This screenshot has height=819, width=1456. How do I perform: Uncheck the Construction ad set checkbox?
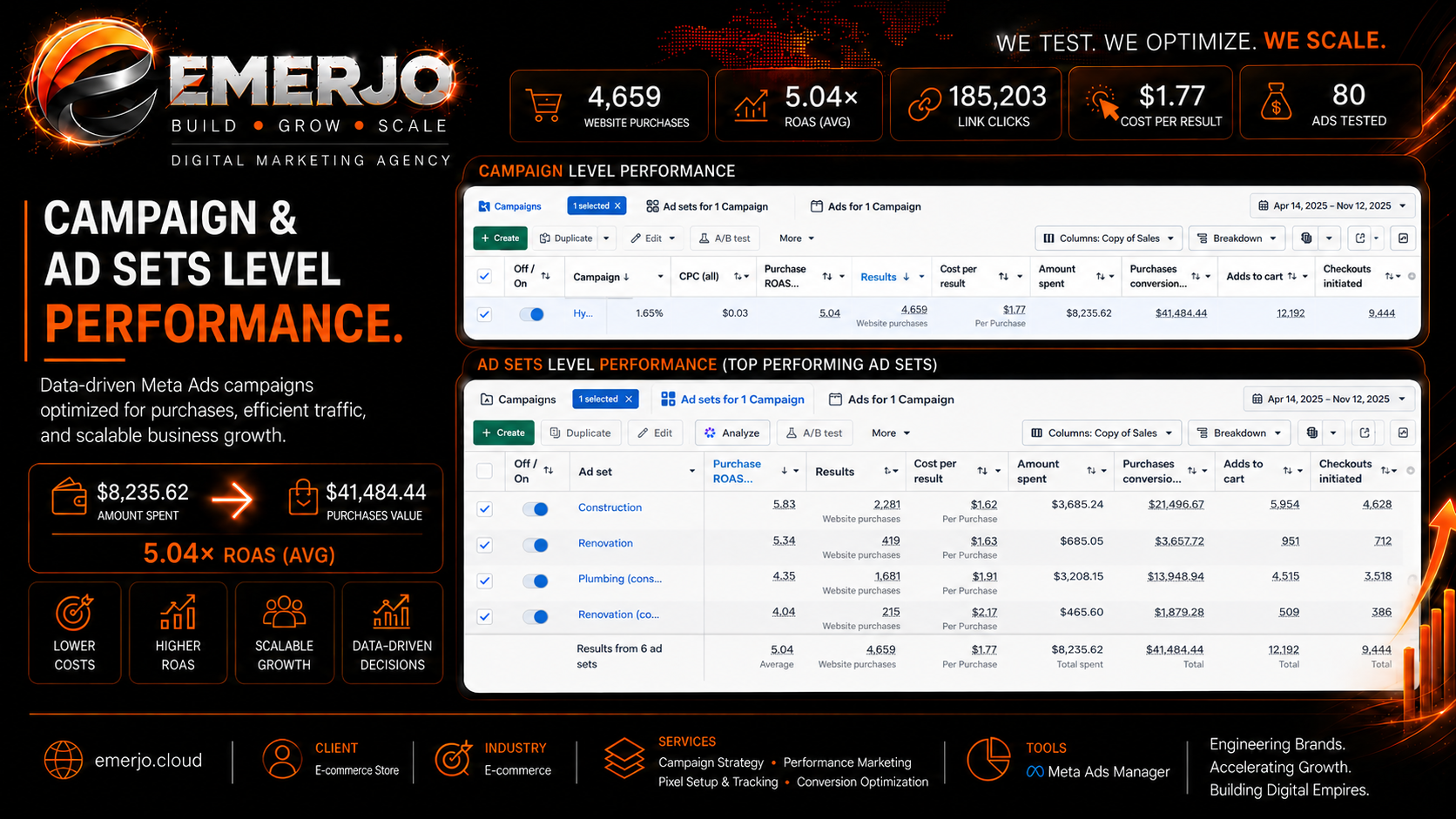(485, 509)
